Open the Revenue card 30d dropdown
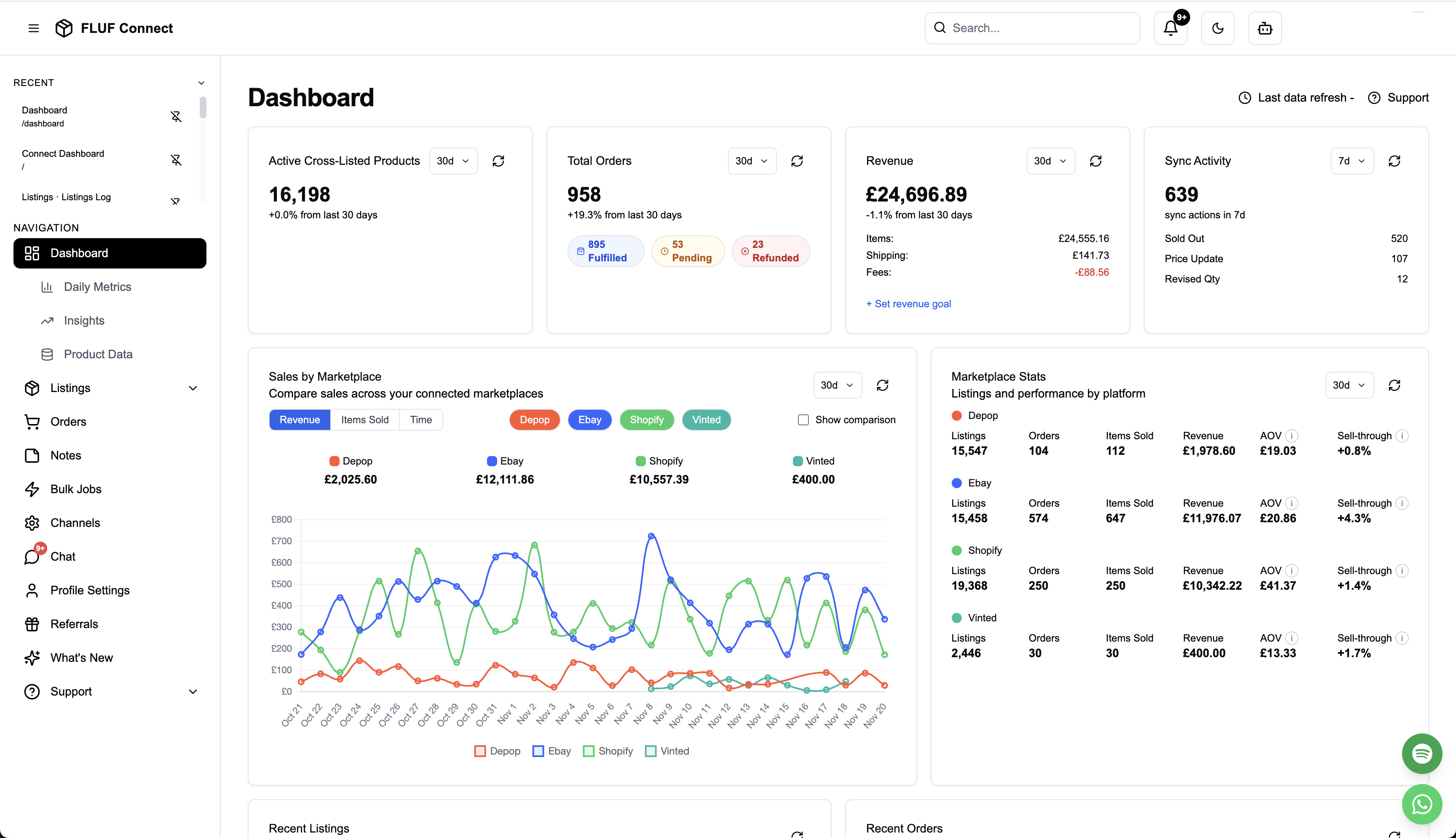The height and width of the screenshot is (838, 1456). (1050, 161)
